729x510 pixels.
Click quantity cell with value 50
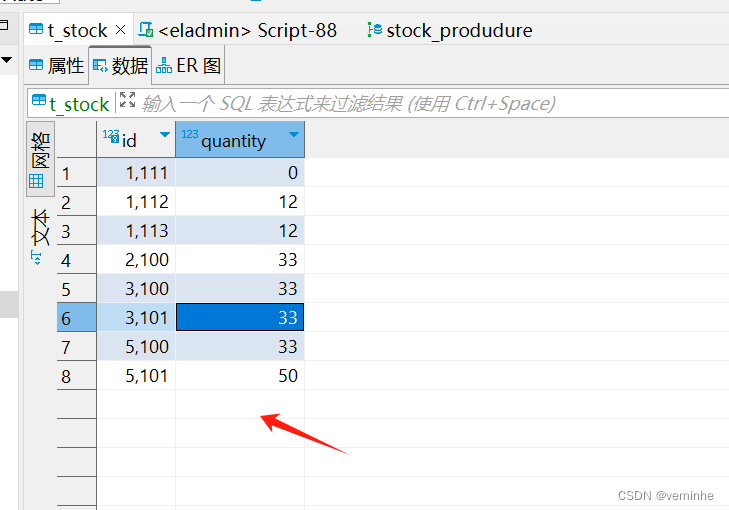(240, 376)
